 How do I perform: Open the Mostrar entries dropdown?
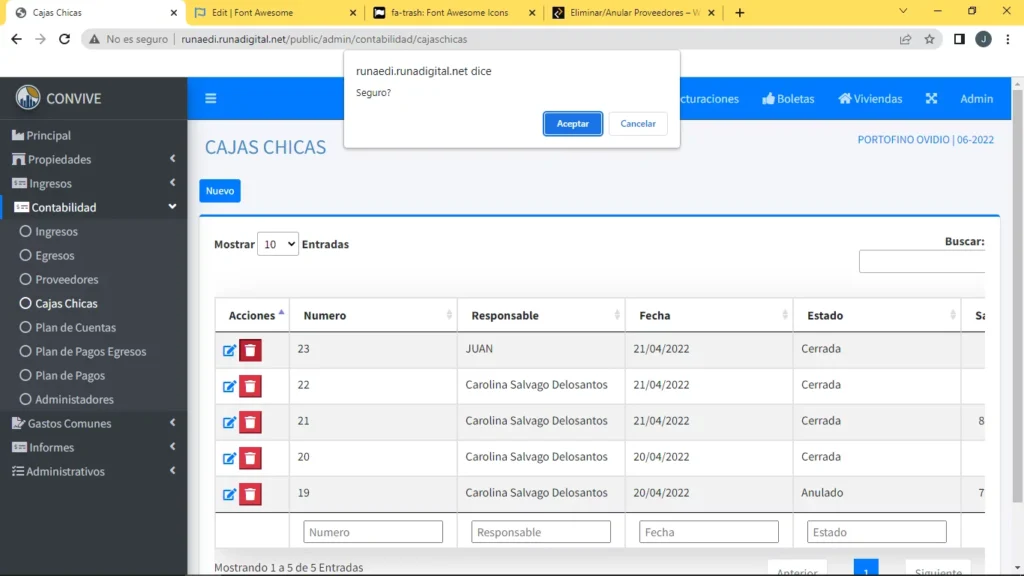coord(277,244)
